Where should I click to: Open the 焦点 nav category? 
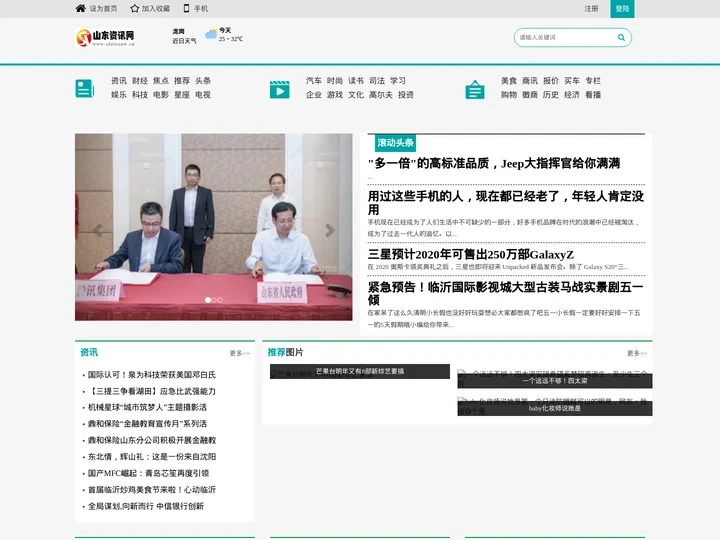(x=161, y=81)
